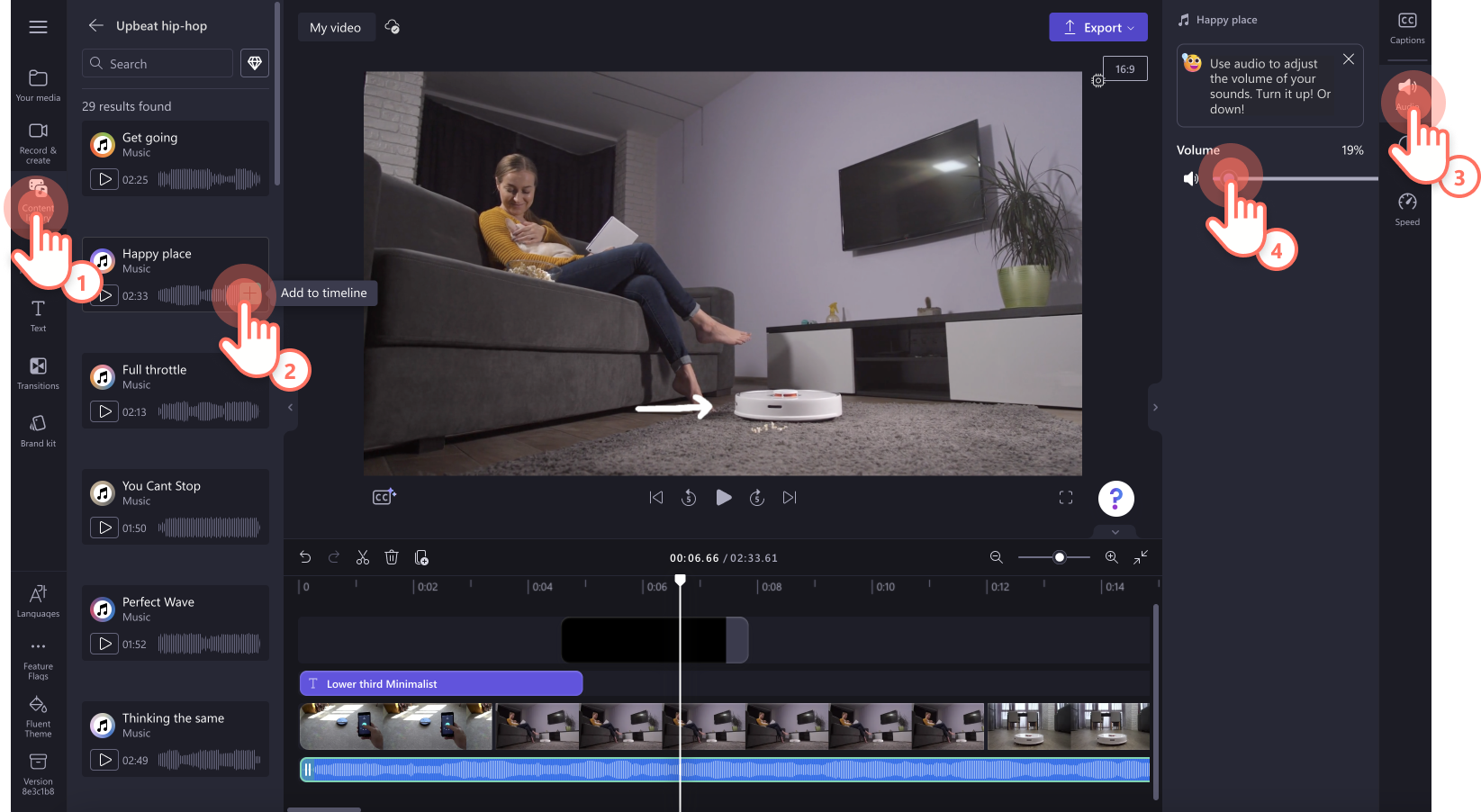Adjust the timeline zoom slider
The width and height of the screenshot is (1481, 812).
pyautogui.click(x=1054, y=558)
